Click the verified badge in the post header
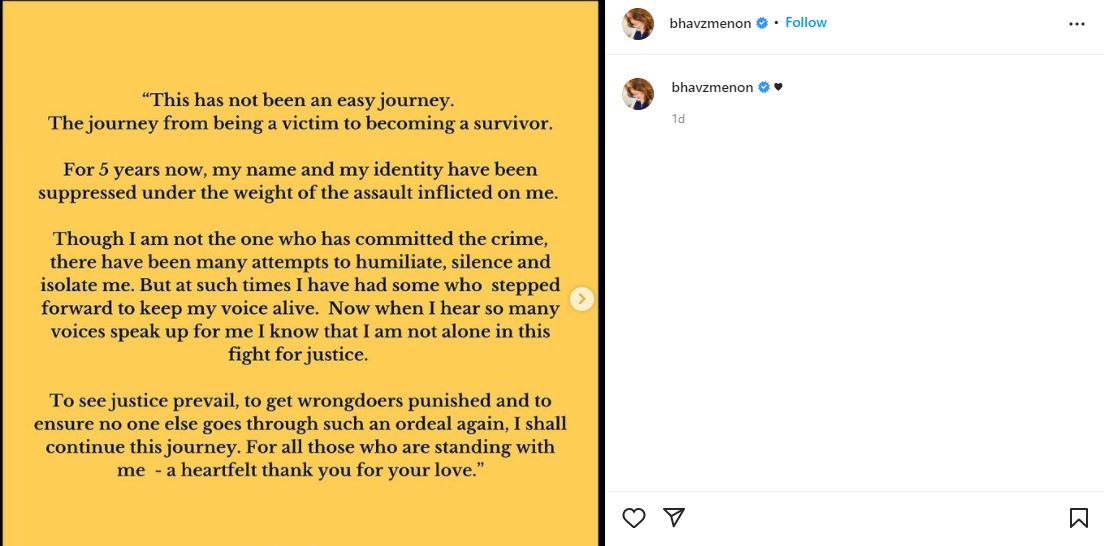Screen dimensions: 1104x546 click(x=762, y=23)
